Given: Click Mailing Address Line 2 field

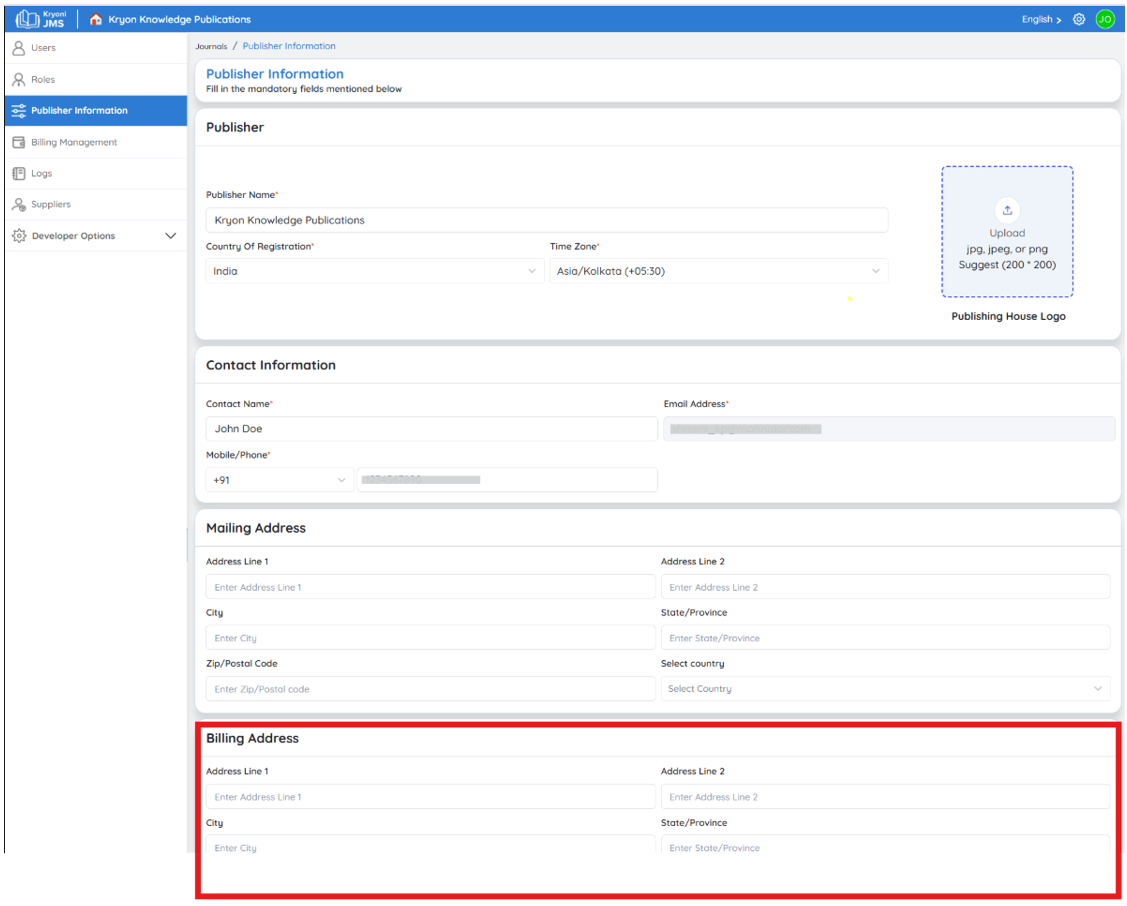Looking at the screenshot, I should coord(886,587).
